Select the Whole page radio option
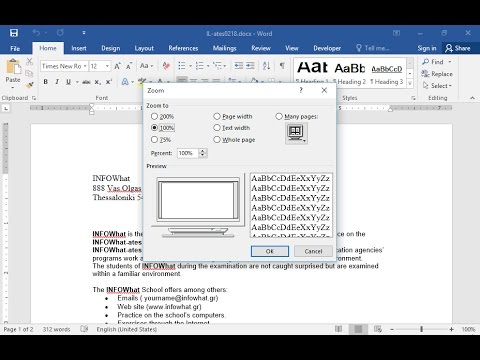The image size is (480, 360). click(x=217, y=139)
